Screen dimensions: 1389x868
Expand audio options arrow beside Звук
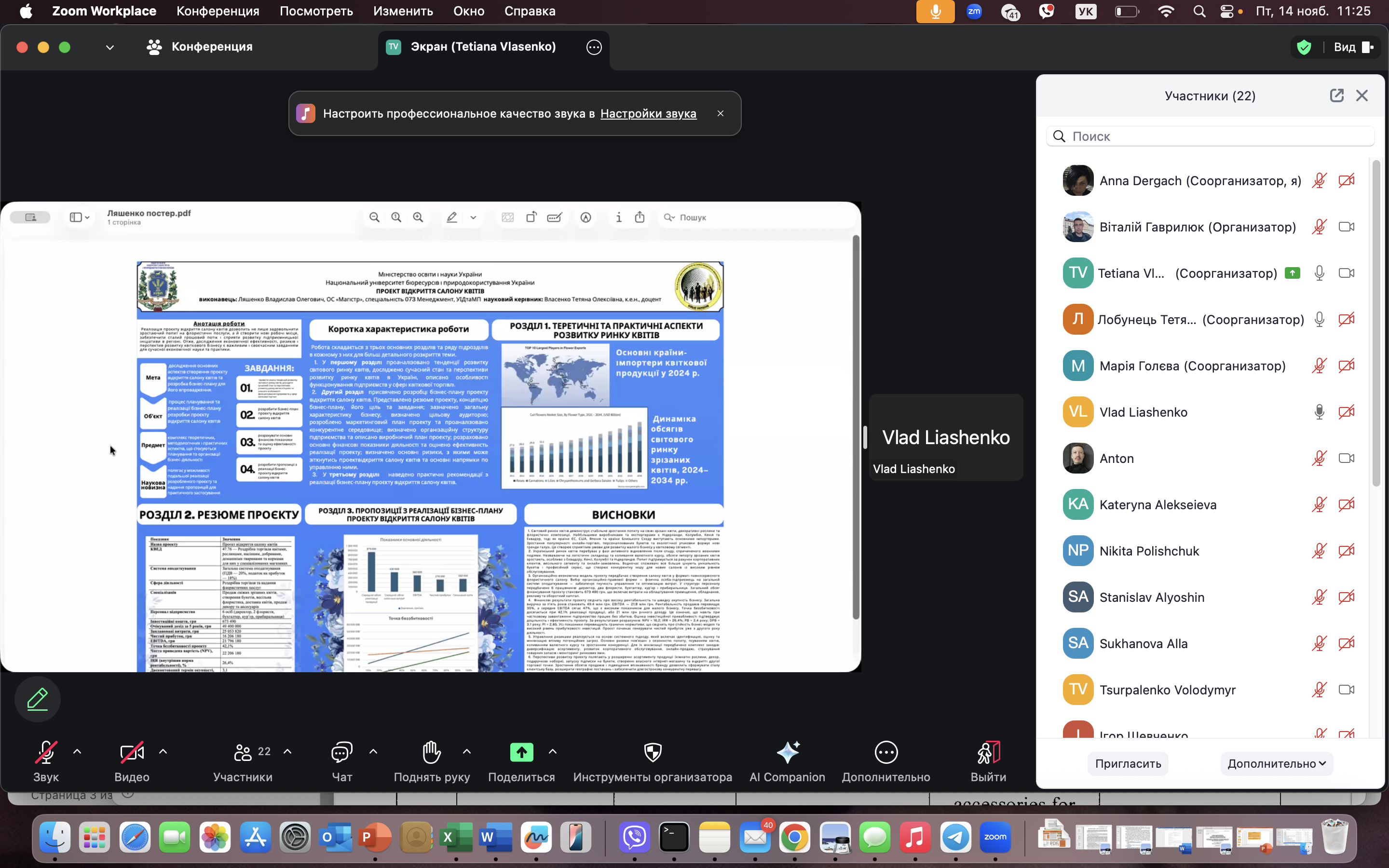tap(78, 751)
